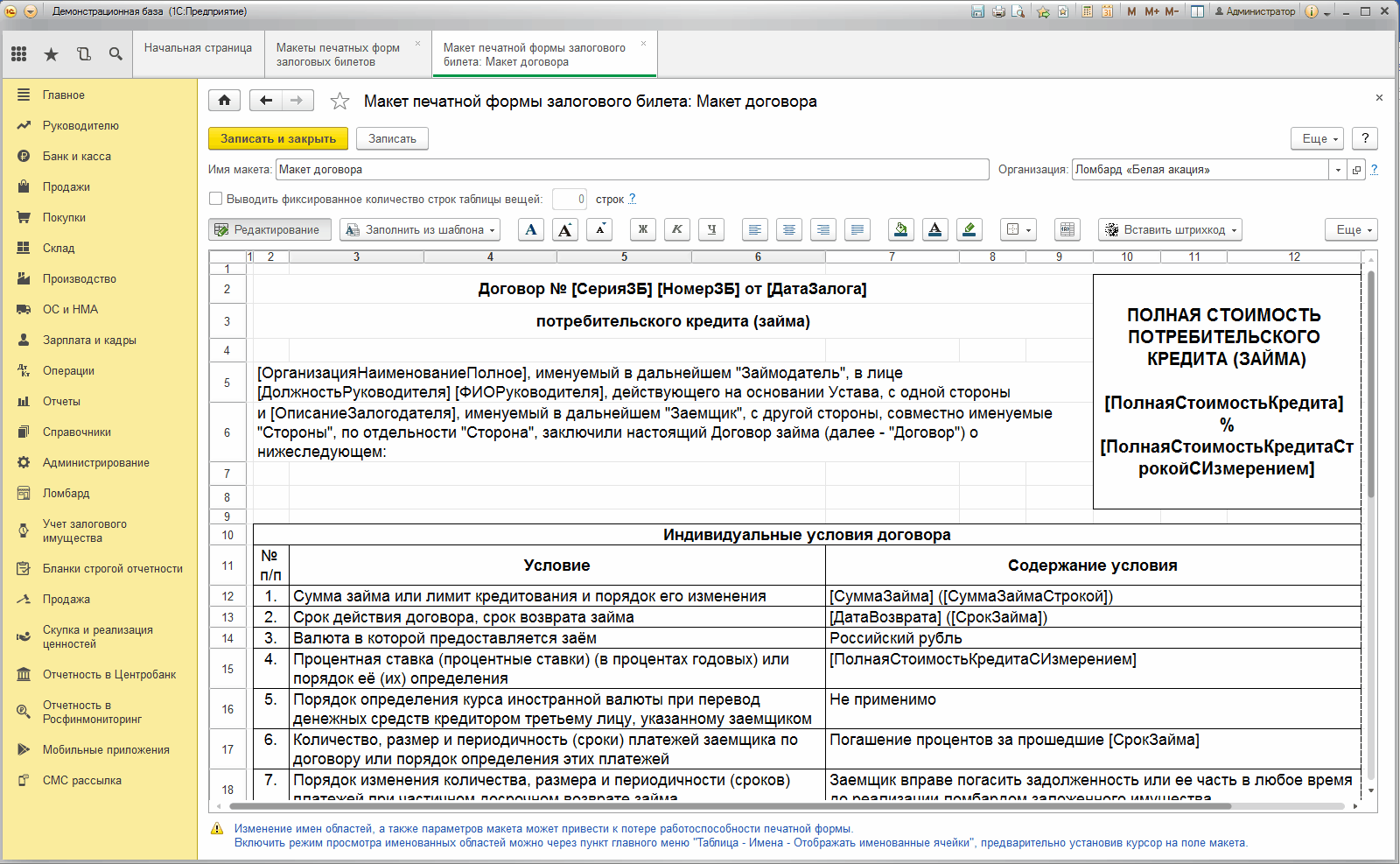
Task: Toggle the Редактирование editing mode
Action: [x=270, y=229]
